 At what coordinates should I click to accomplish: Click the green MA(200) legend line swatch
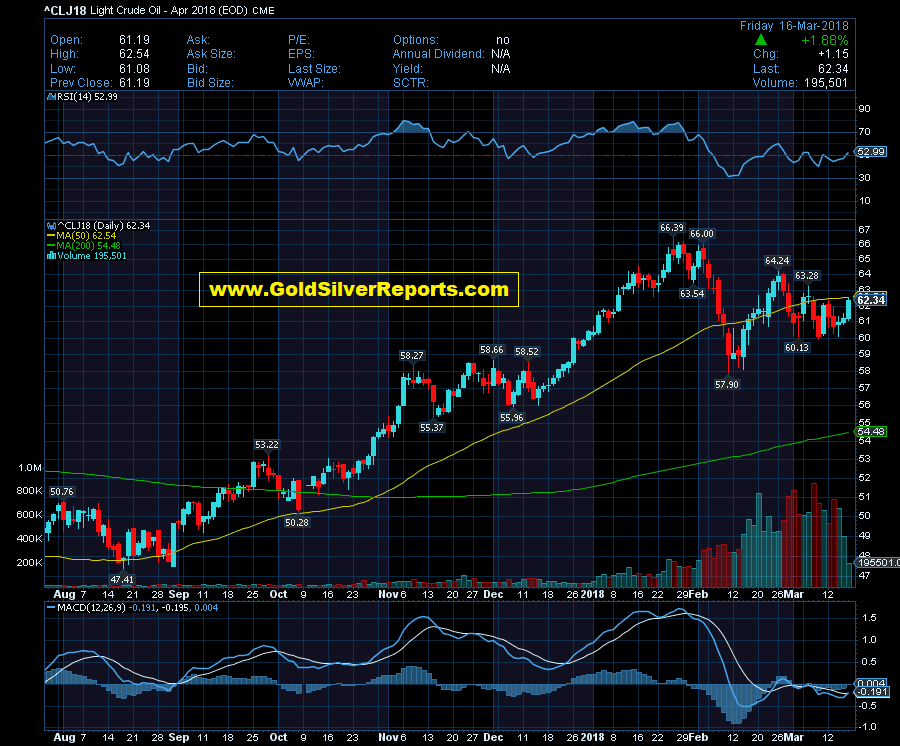51,246
